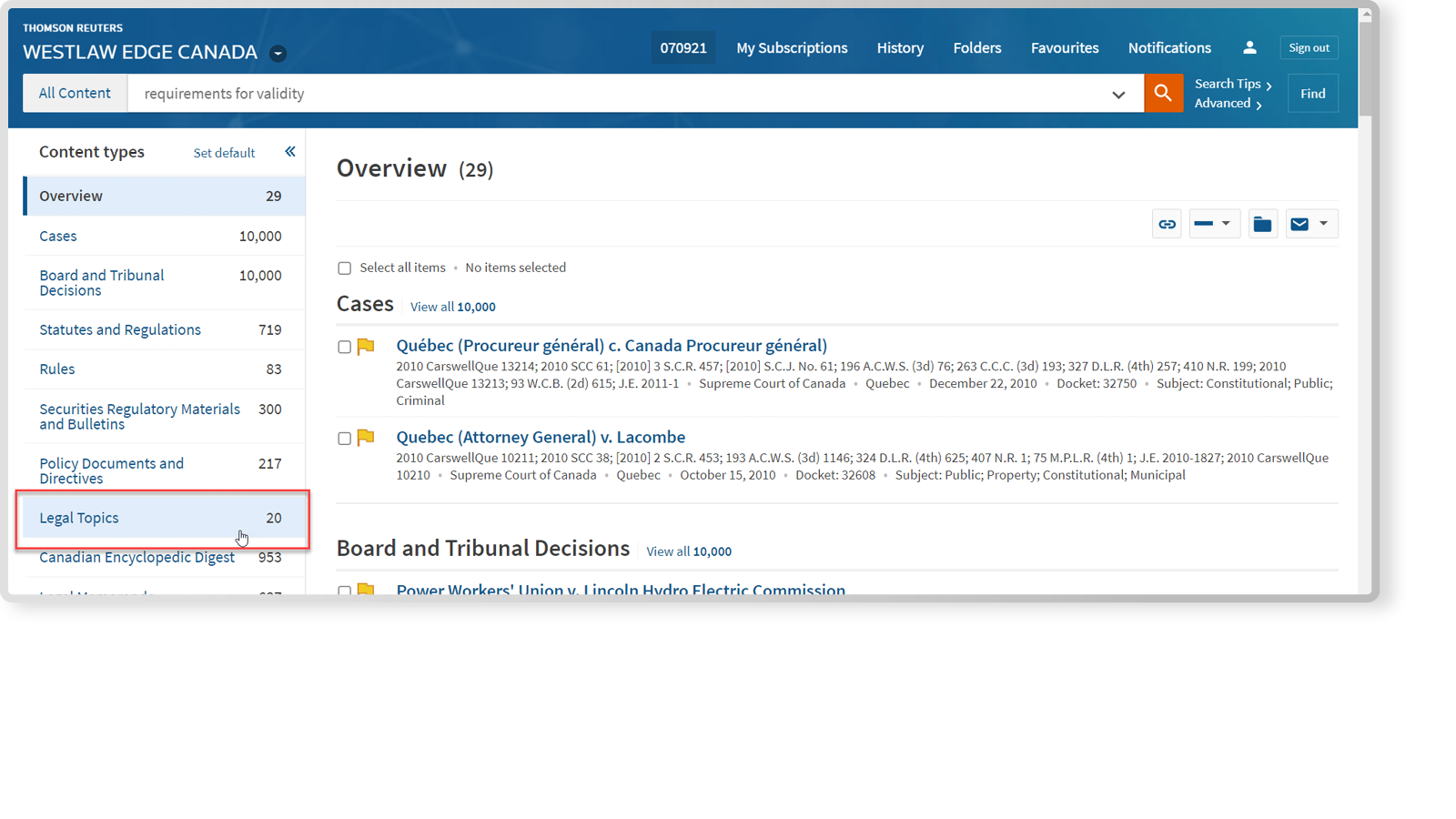This screenshot has width=1456, height=819.
Task: Open the email delivery options arrow
Action: [1324, 224]
